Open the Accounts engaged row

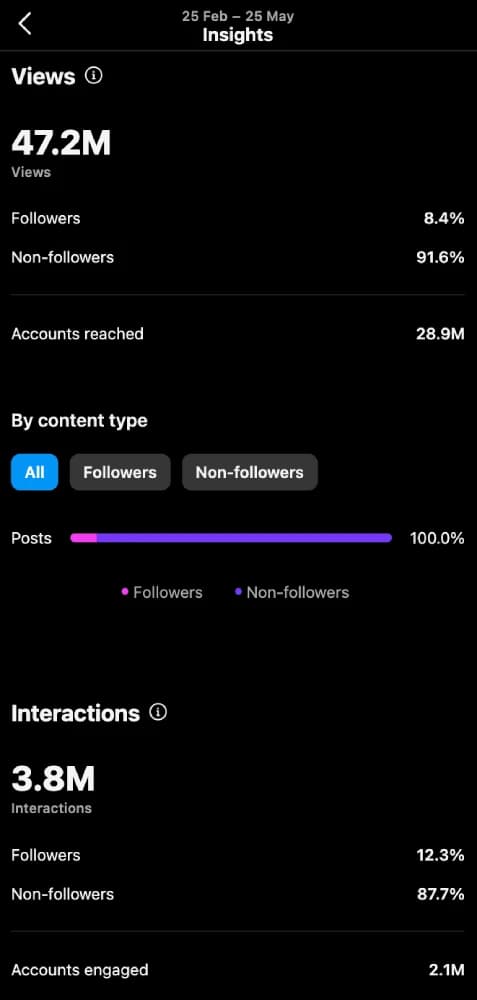tap(238, 970)
